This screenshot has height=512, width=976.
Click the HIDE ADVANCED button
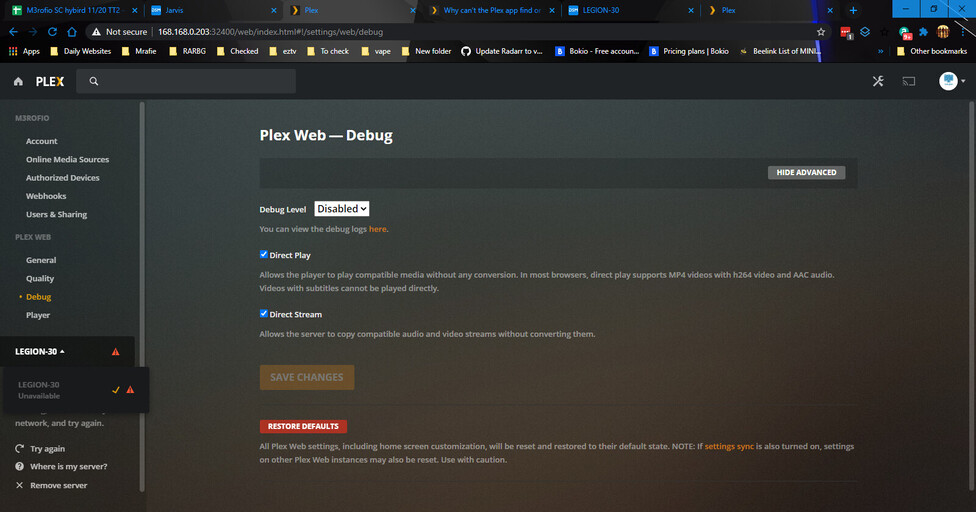click(x=806, y=172)
